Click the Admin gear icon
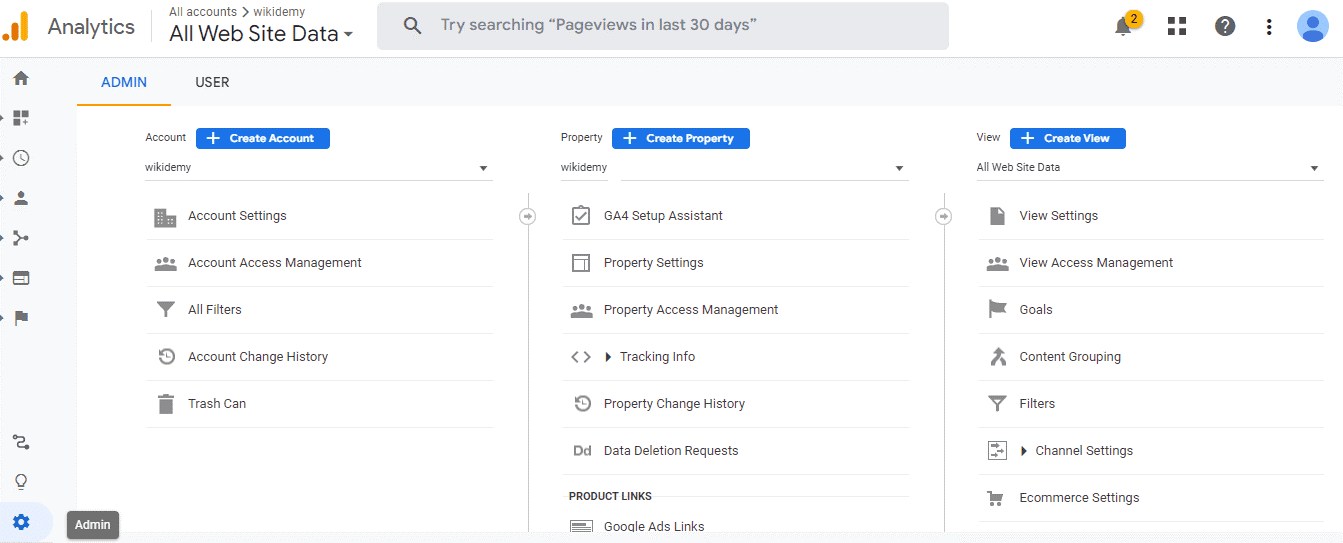 tap(21, 522)
